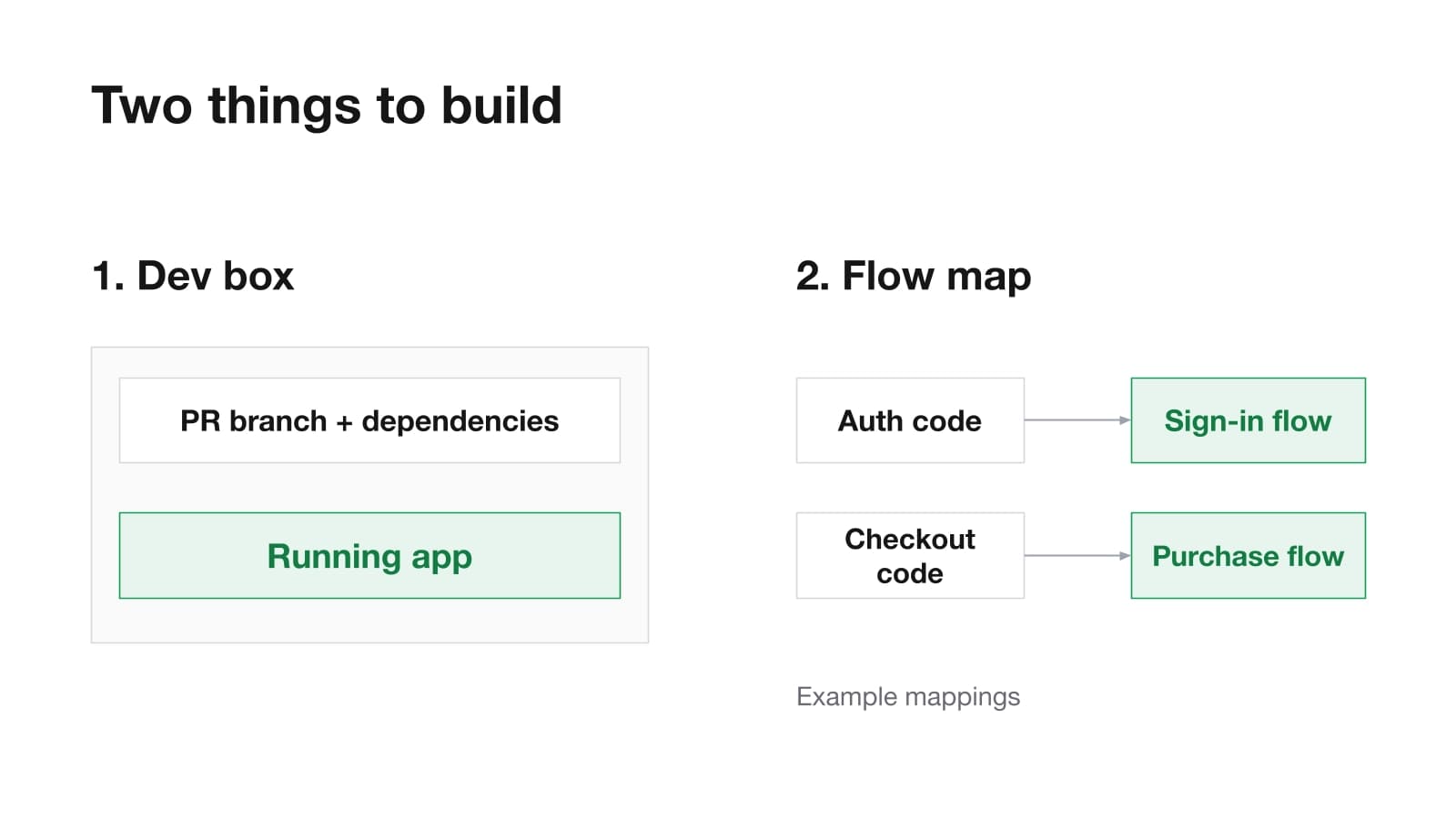This screenshot has height=819, width=1456.
Task: Click the green 'Running app' box
Action: pos(369,555)
